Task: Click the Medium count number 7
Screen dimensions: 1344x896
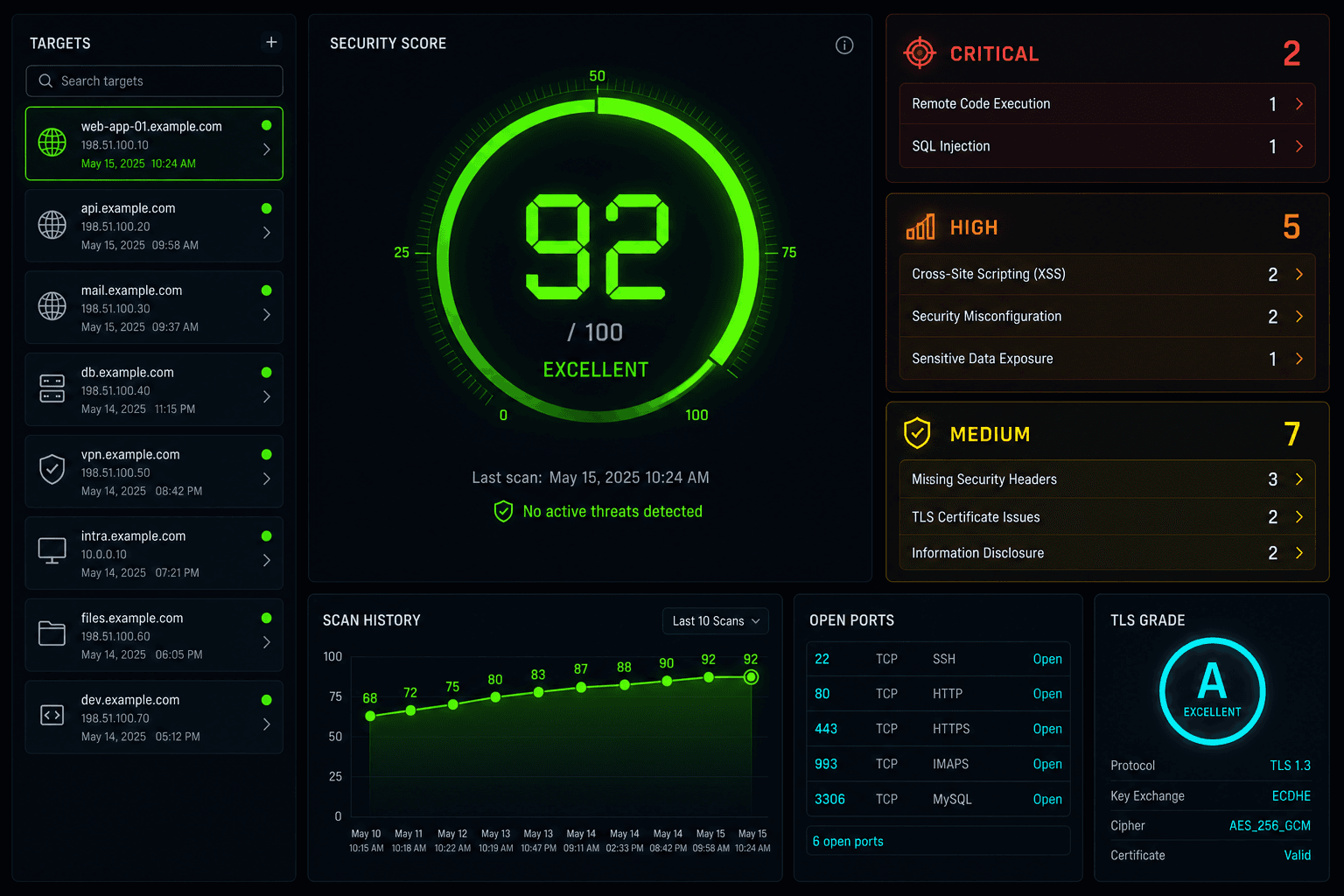Action: (1291, 434)
